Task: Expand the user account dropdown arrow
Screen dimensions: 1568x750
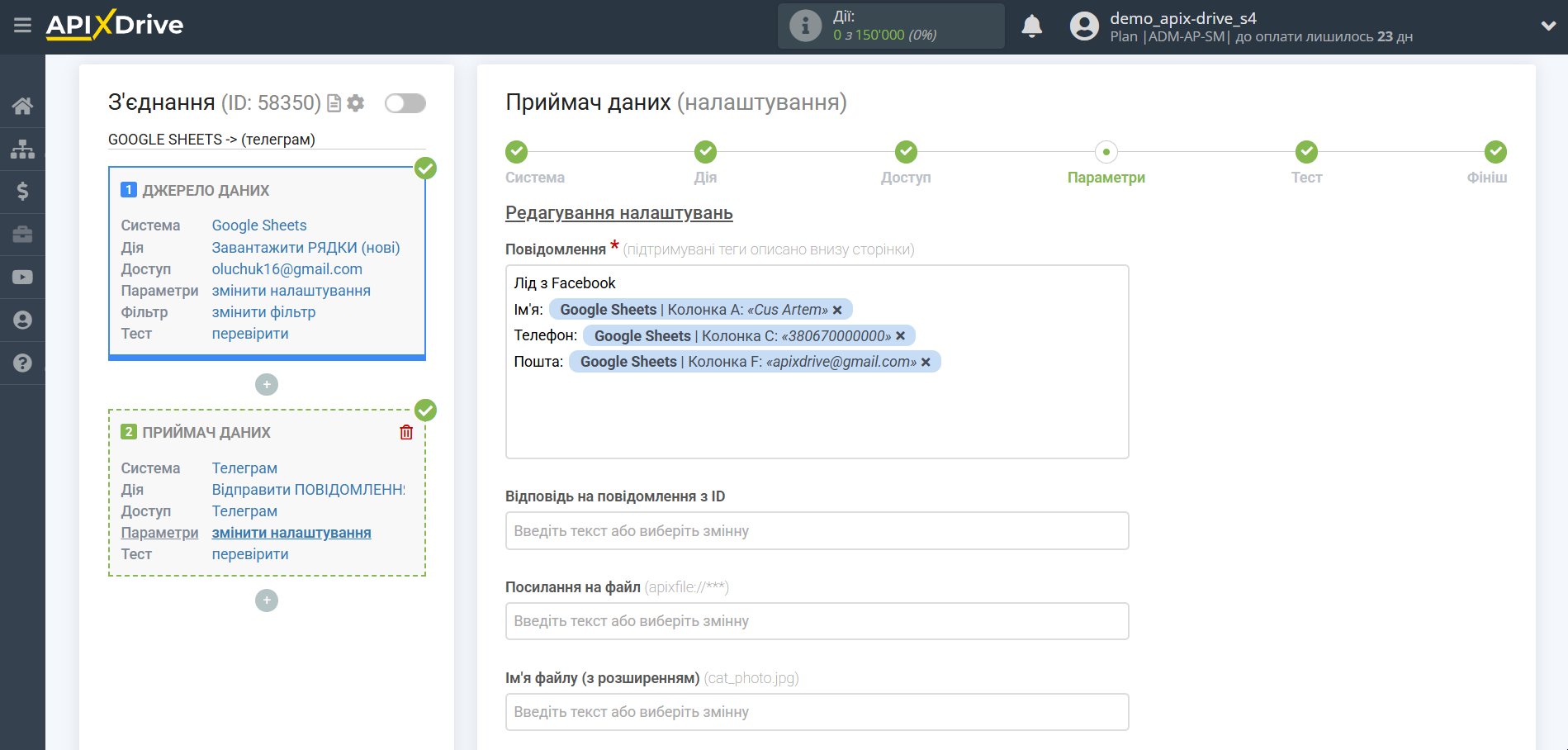Action: pos(1548,26)
